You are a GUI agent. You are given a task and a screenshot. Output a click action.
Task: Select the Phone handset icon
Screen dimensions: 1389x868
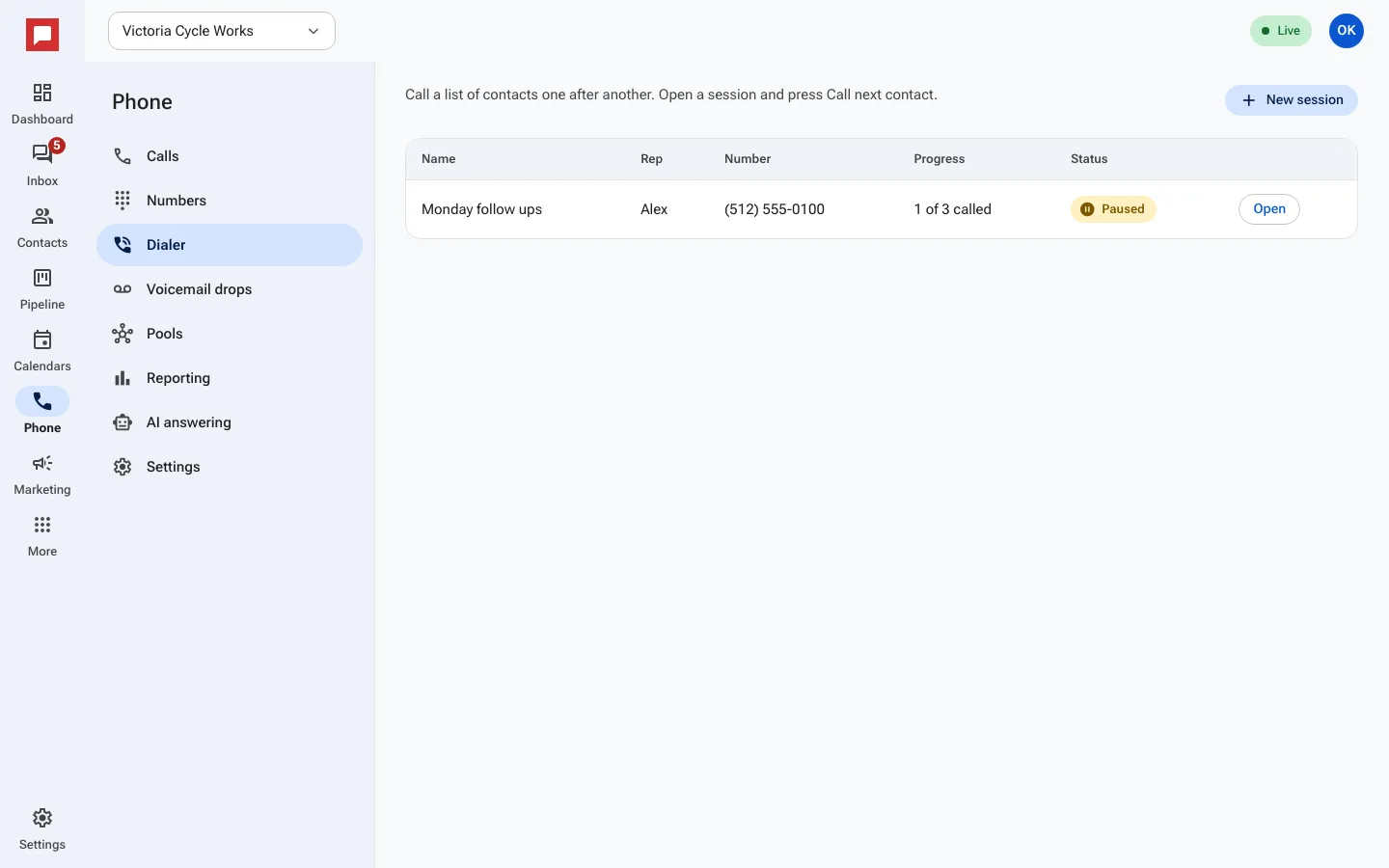tap(42, 401)
